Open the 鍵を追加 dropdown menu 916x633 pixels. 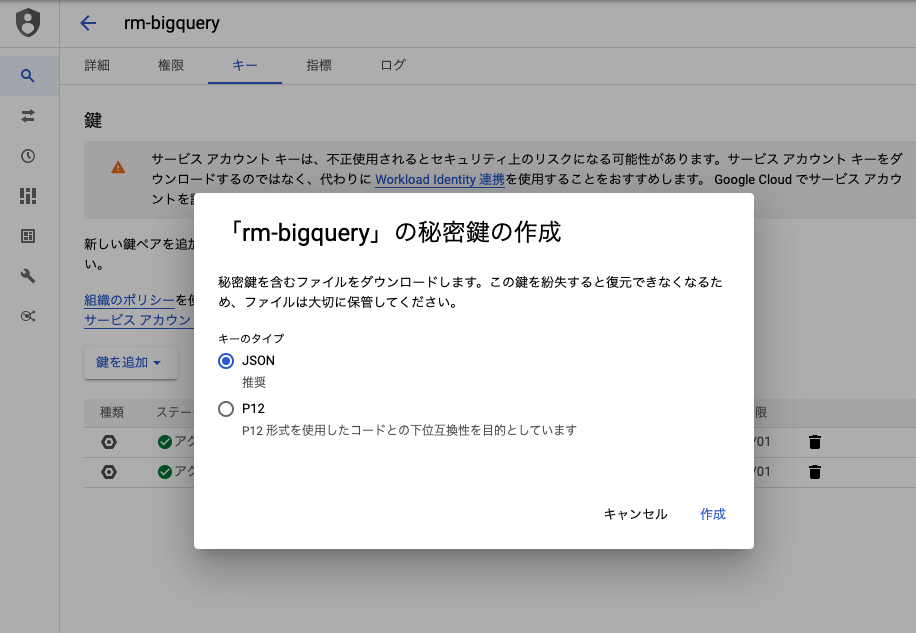130,363
